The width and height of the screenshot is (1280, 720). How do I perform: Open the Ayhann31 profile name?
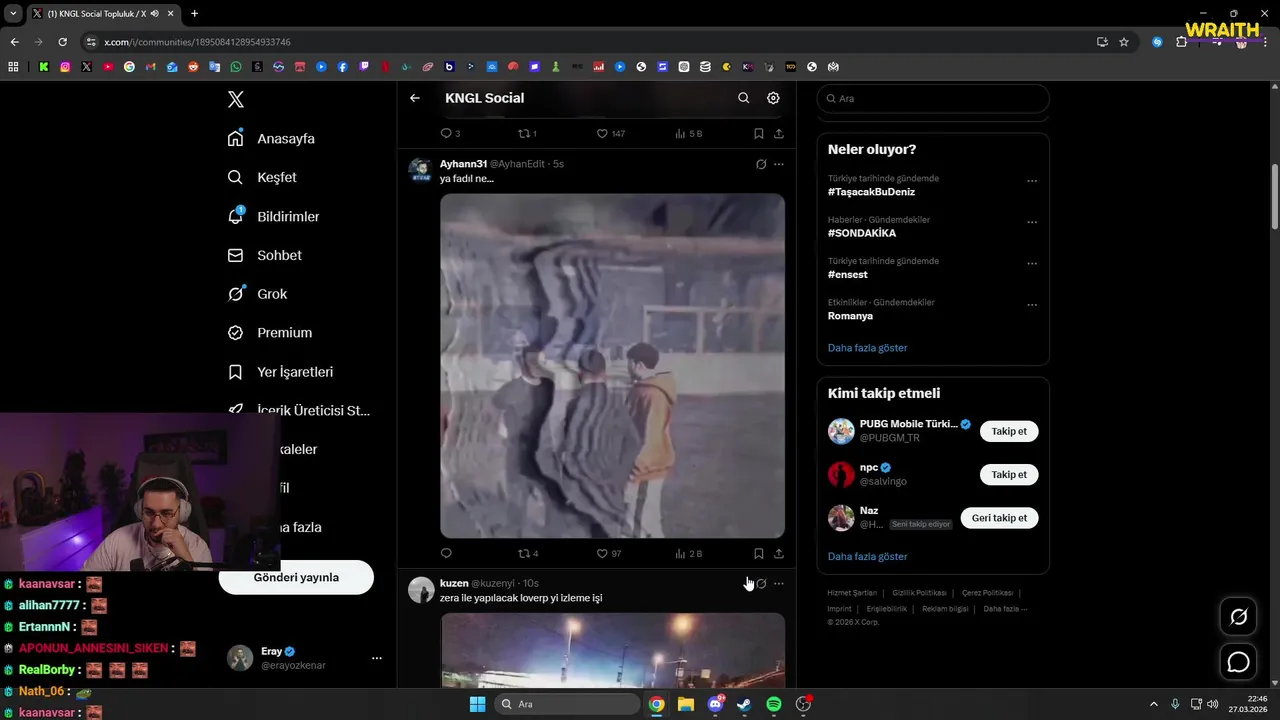[463, 164]
